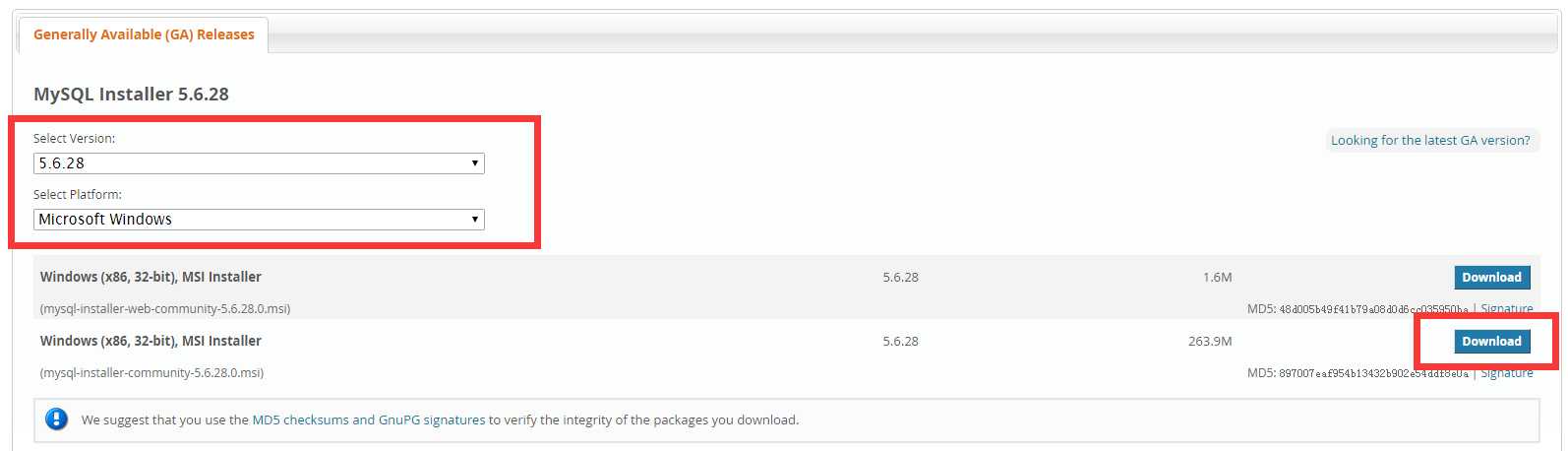The image size is (1568, 451).
Task: Download the 263.9M community MSI installer
Action: 1491,342
